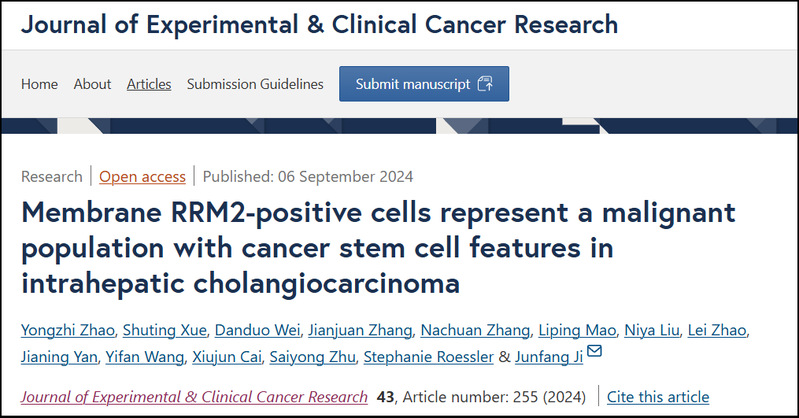799x418 pixels.
Task: Open the Articles section
Action: coord(149,84)
